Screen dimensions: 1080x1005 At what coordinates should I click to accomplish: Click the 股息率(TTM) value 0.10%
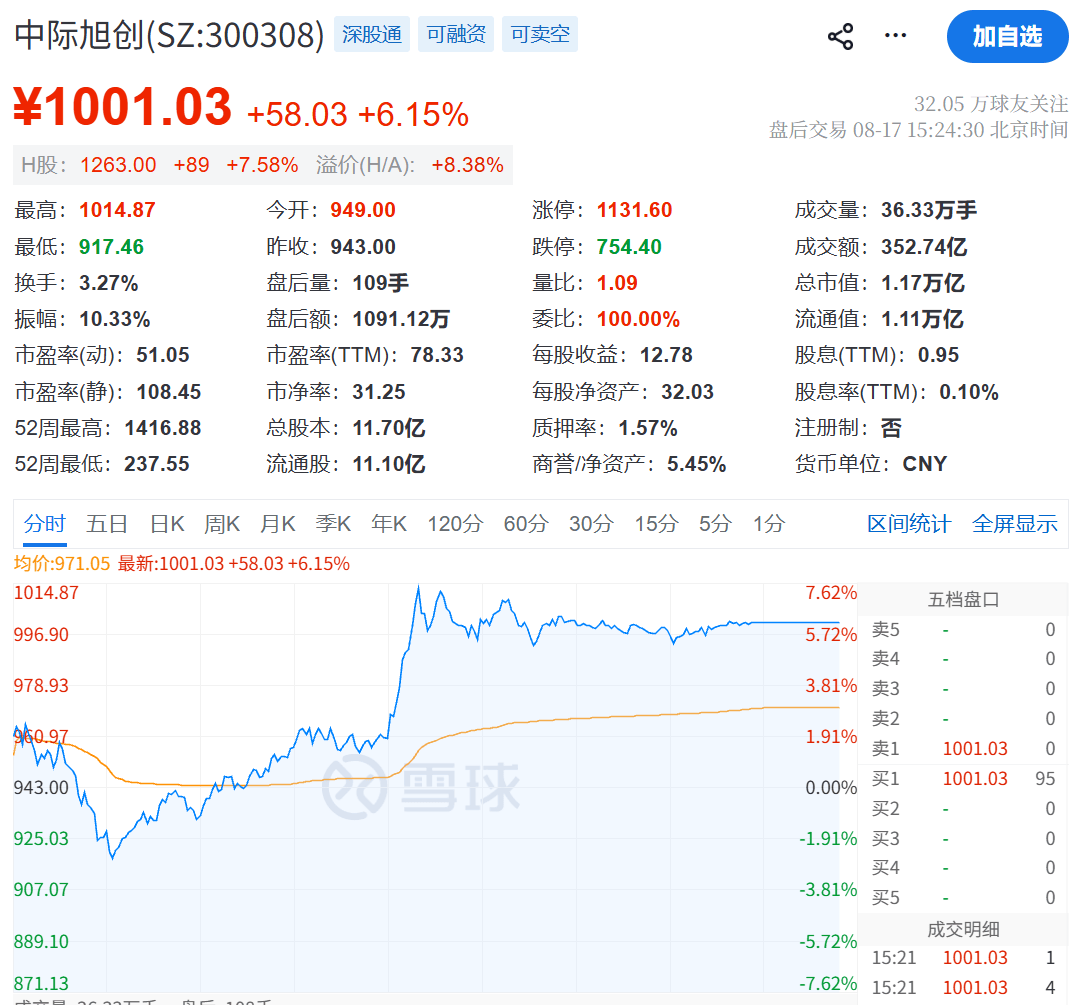[x=968, y=392]
